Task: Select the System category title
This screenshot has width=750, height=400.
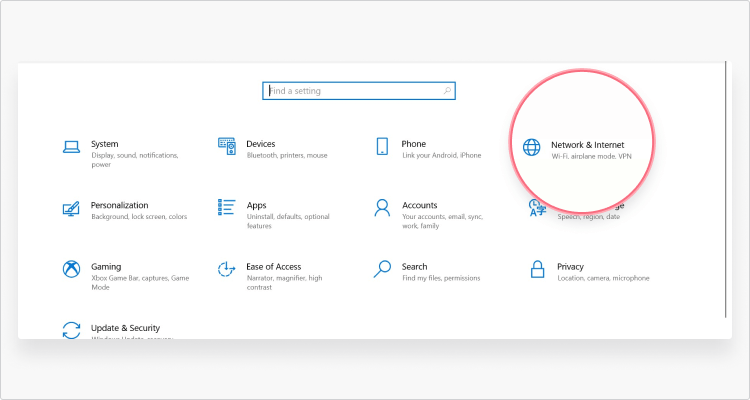Action: 105,144
